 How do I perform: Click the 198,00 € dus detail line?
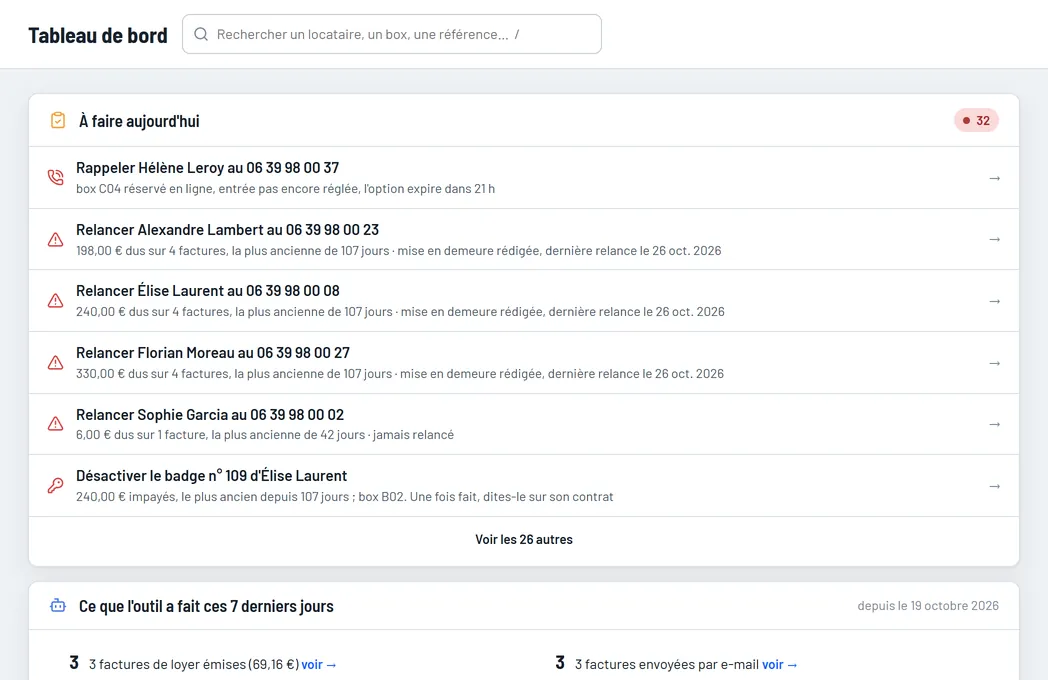(x=398, y=251)
